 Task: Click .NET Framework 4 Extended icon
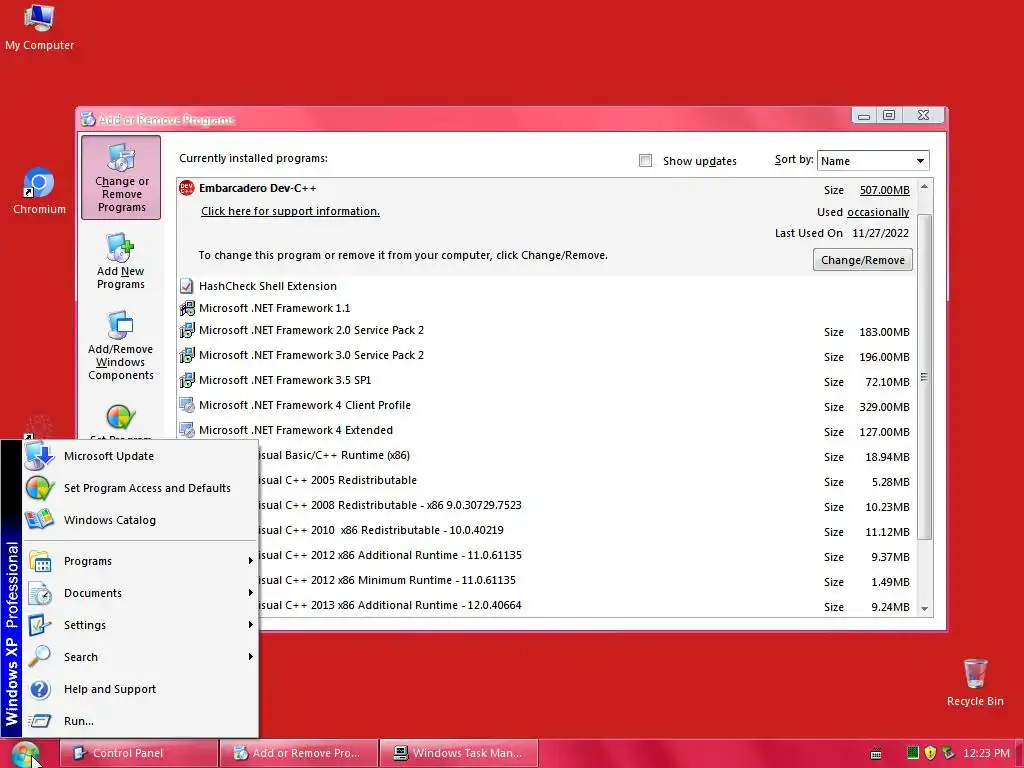[x=187, y=430]
